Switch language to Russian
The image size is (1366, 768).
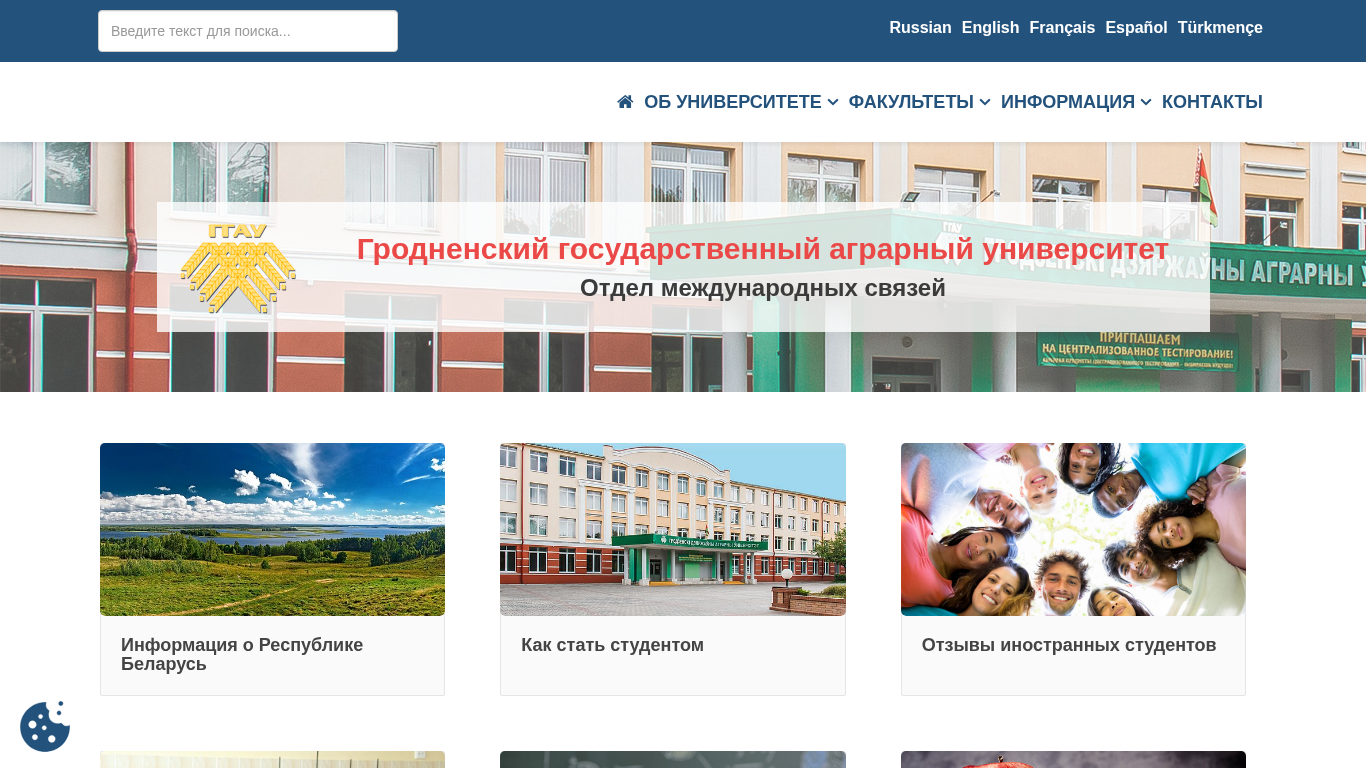pyautogui.click(x=920, y=28)
